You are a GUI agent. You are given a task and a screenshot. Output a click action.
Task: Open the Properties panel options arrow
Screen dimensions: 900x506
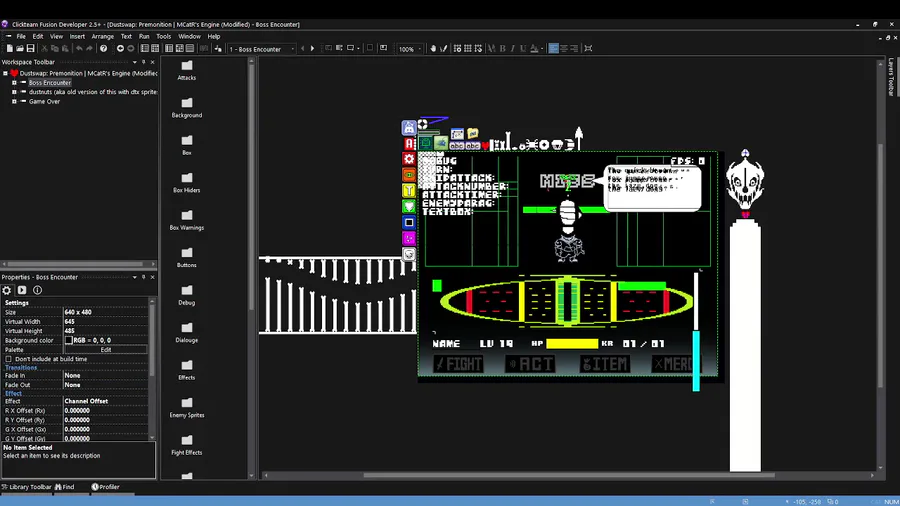[x=134, y=277]
